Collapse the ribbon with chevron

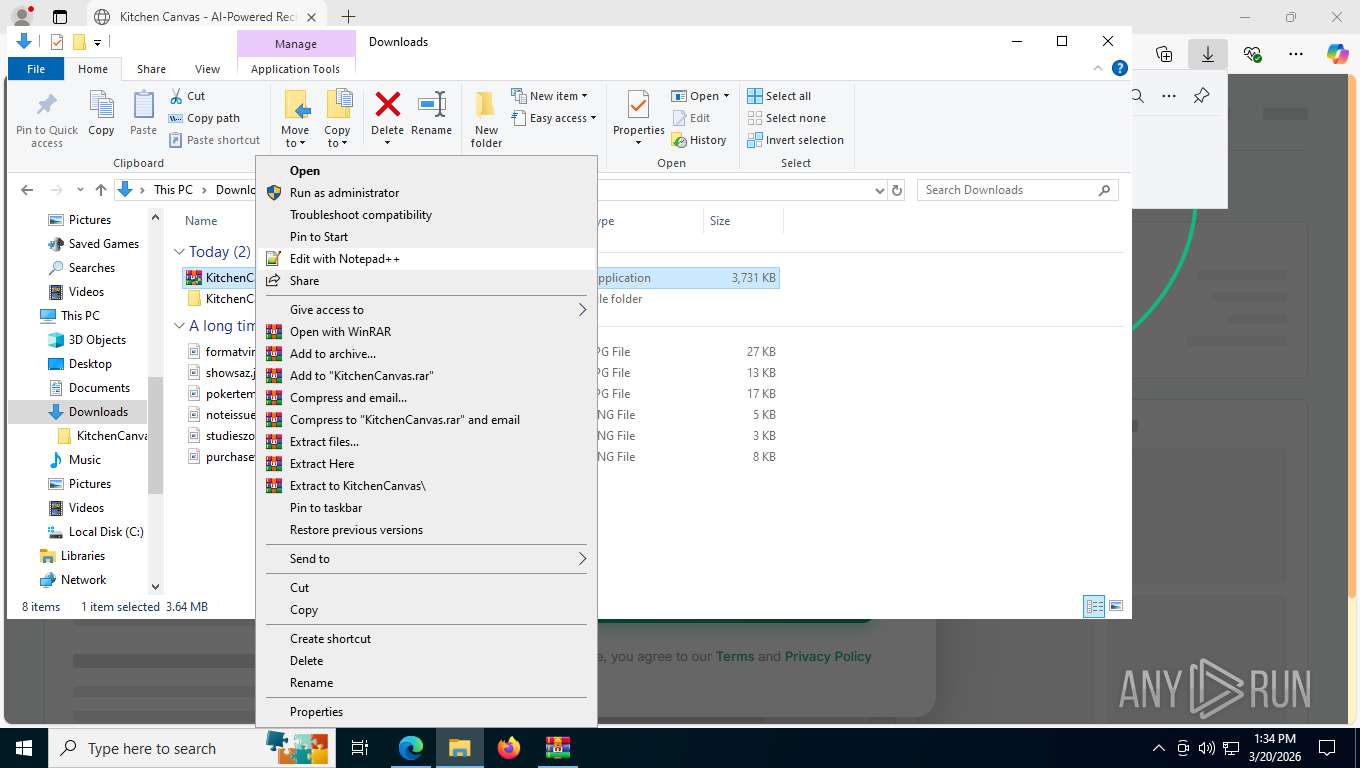[1099, 68]
